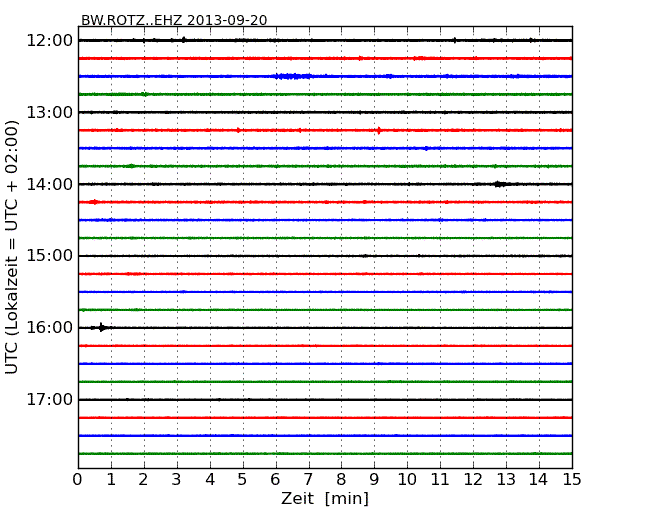650x520 pixels.
Task: Click x-axis tick label 13
Action: (x=506, y=480)
